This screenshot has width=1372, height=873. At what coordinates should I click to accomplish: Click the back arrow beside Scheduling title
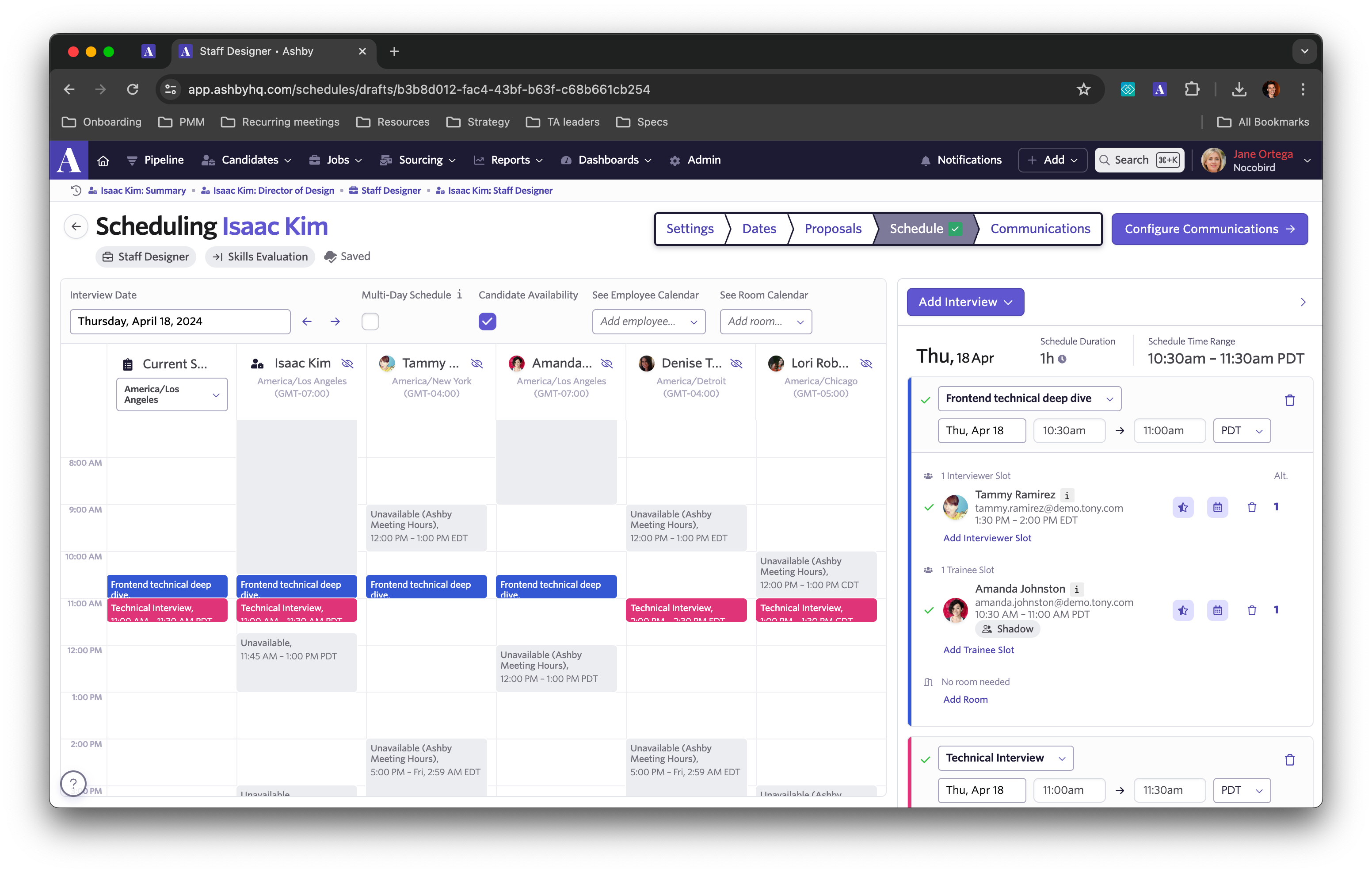[76, 226]
